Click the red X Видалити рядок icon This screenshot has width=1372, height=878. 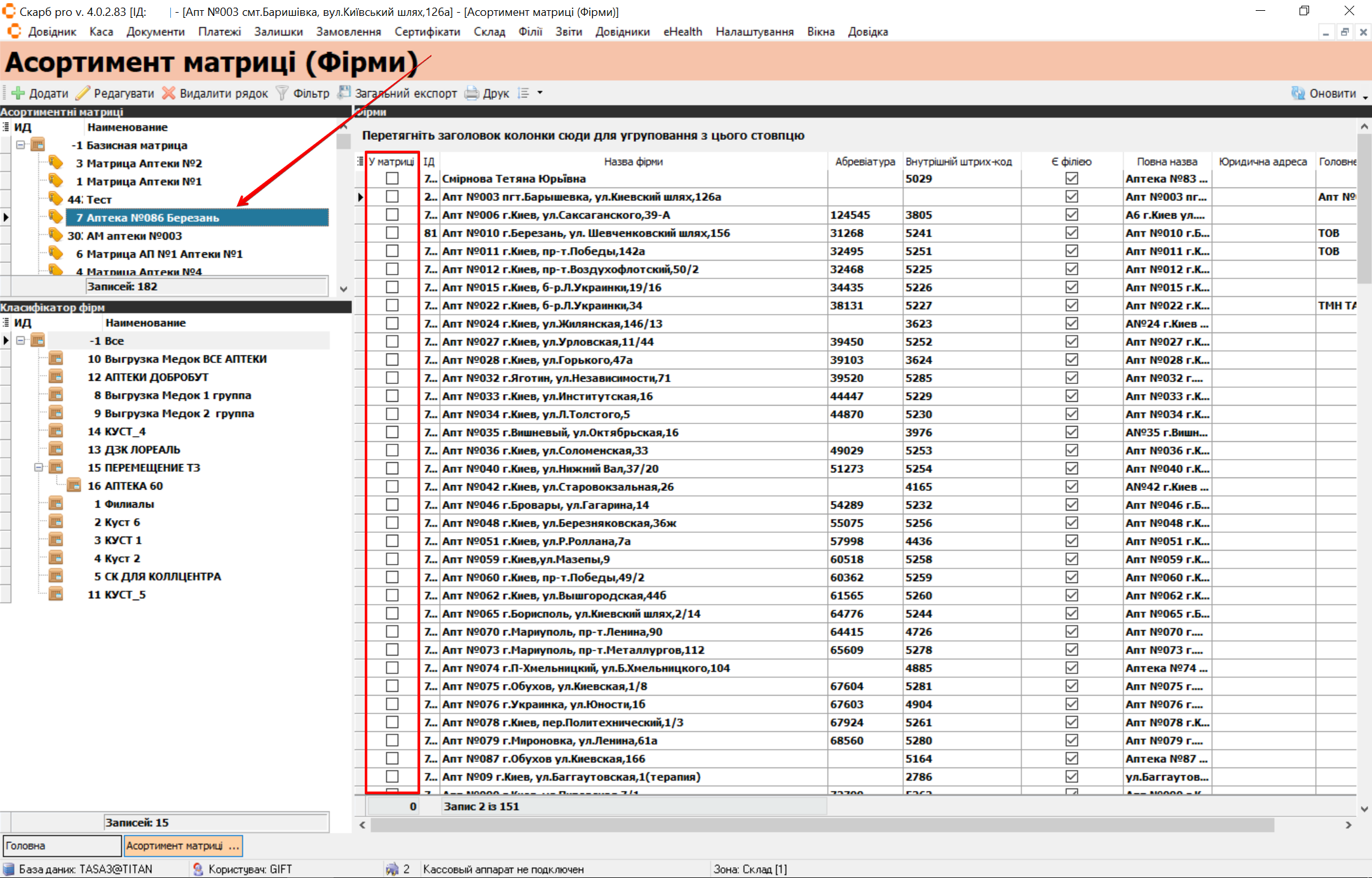tap(168, 93)
